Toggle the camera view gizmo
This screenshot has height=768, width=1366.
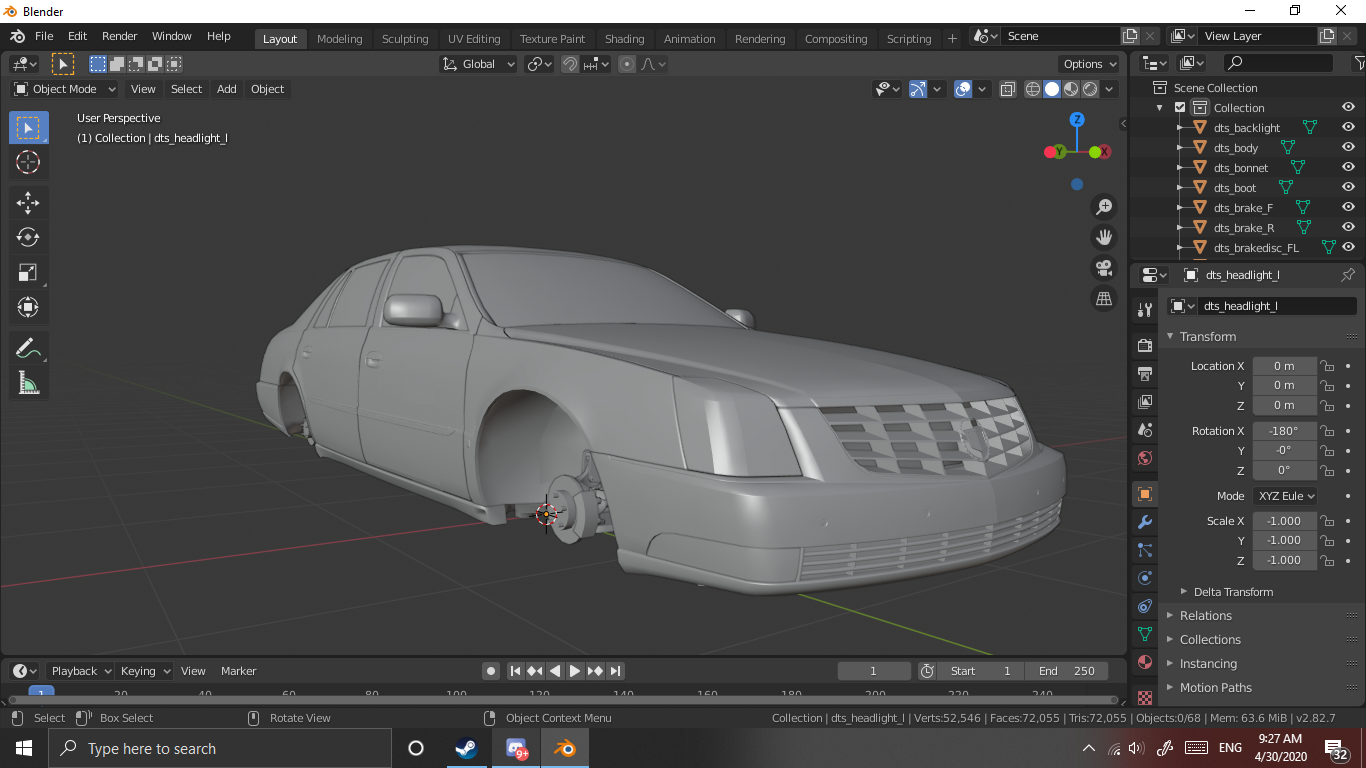click(x=1104, y=268)
